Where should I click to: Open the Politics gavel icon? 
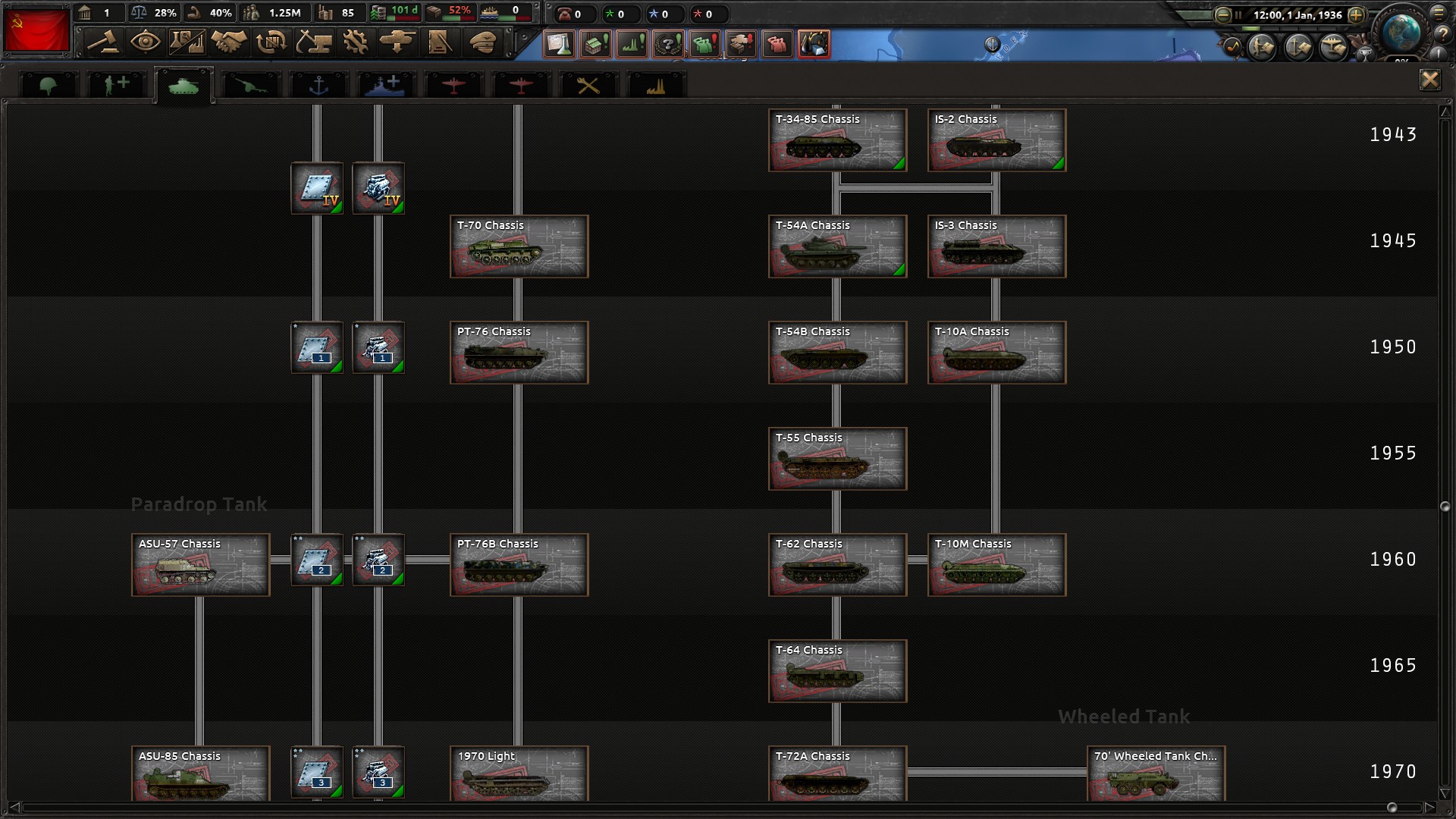(x=102, y=42)
